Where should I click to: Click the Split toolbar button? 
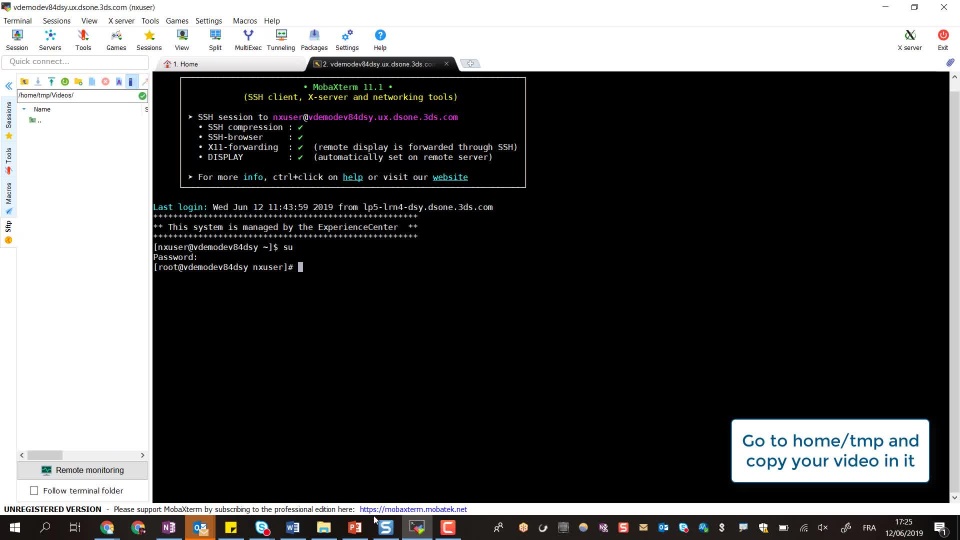(x=215, y=40)
